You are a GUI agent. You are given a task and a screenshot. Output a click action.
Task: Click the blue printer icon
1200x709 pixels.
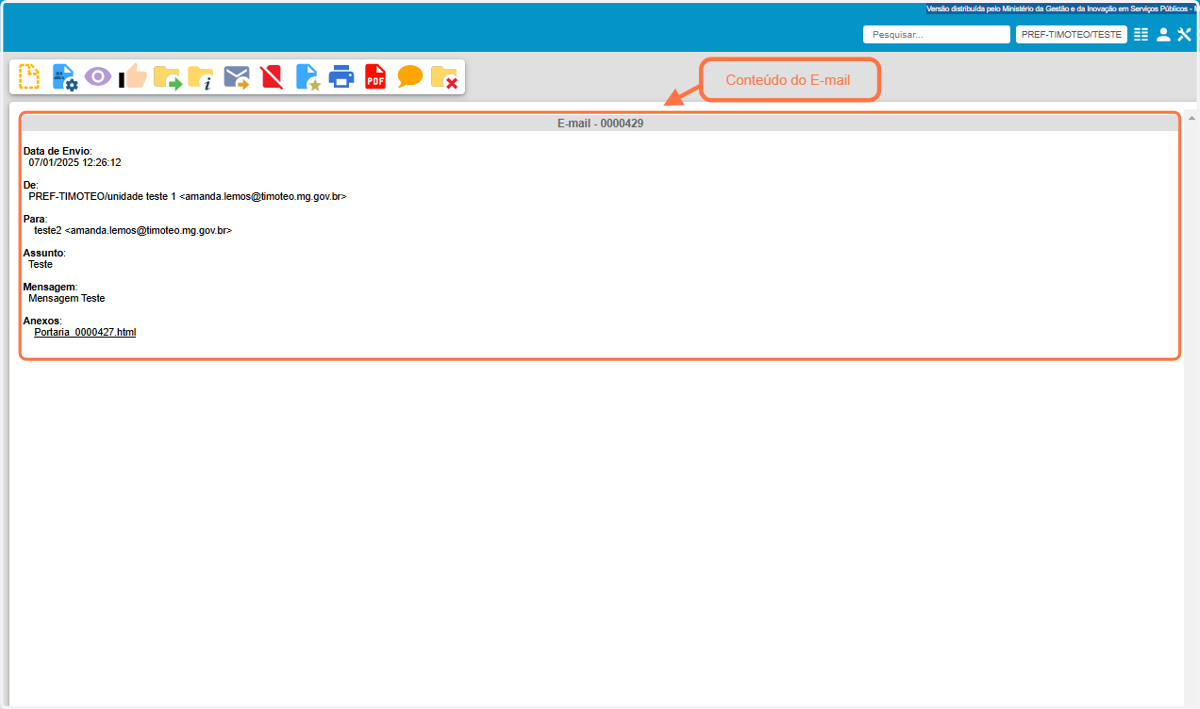[x=341, y=77]
